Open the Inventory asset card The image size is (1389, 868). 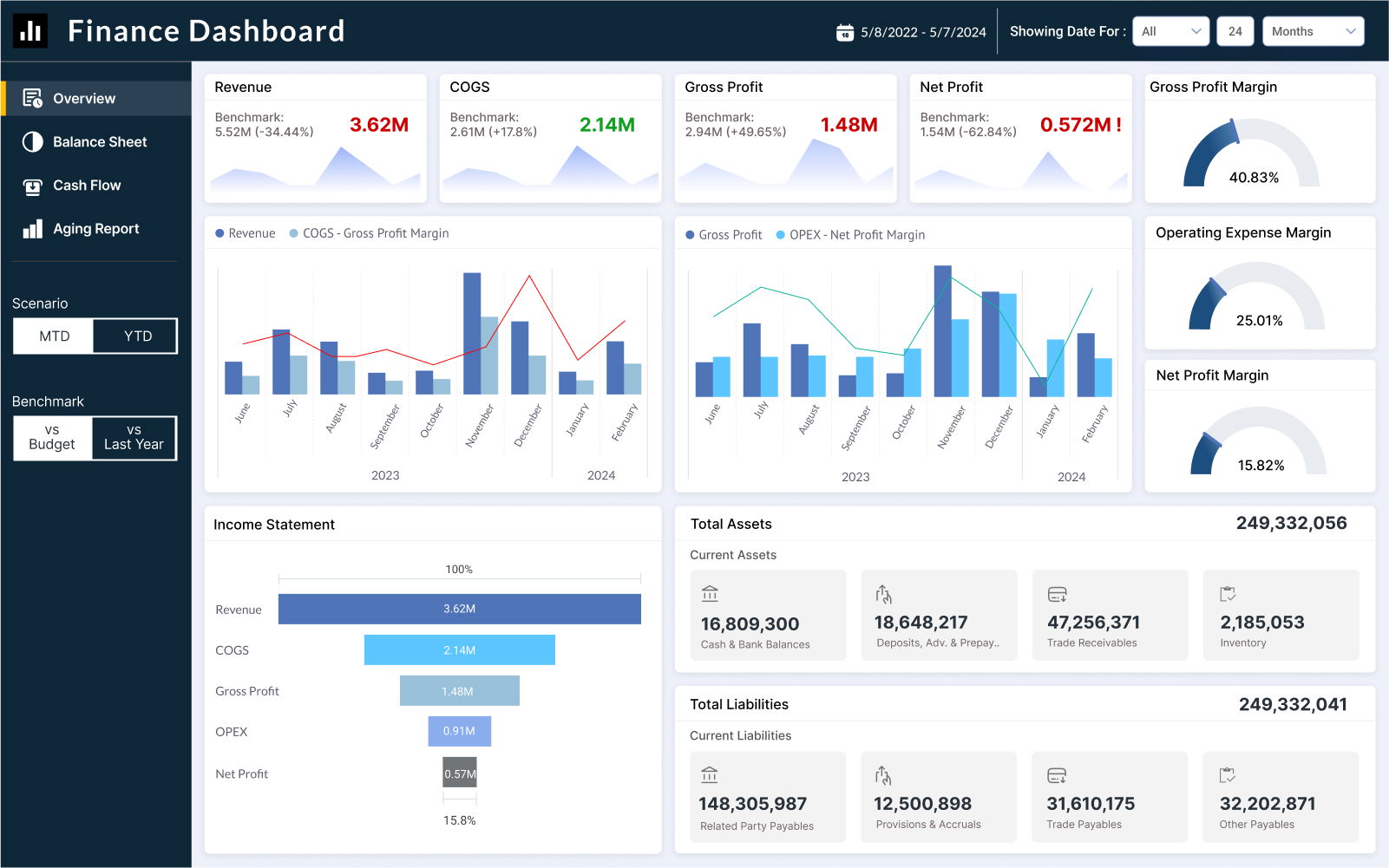click(1280, 615)
